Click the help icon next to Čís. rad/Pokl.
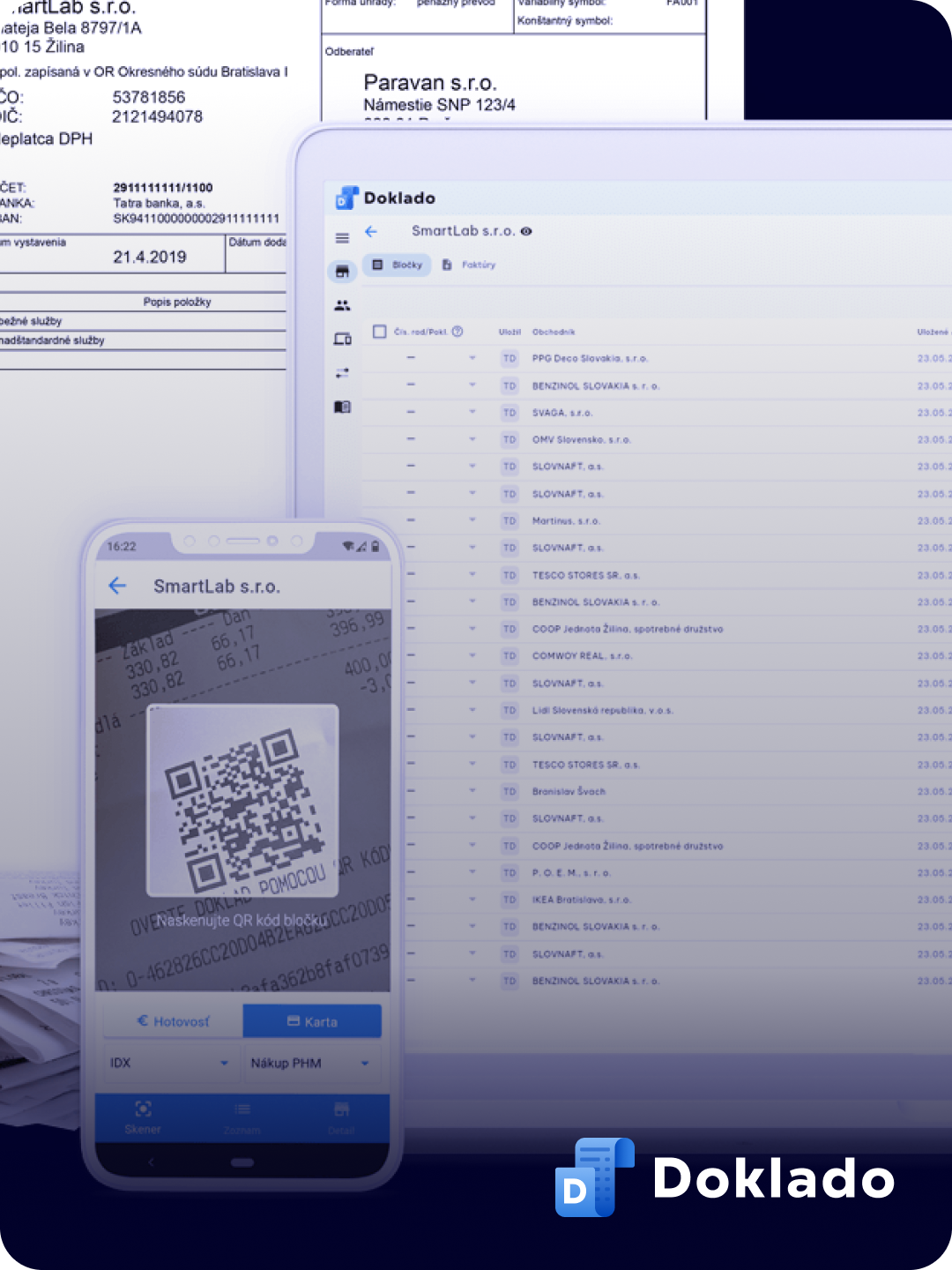952x1270 pixels. [x=457, y=332]
